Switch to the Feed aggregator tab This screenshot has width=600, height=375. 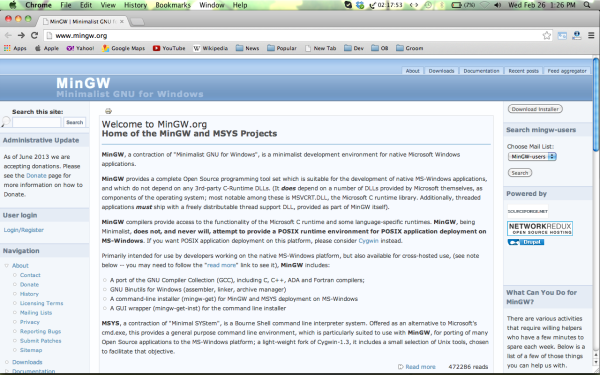[567, 71]
